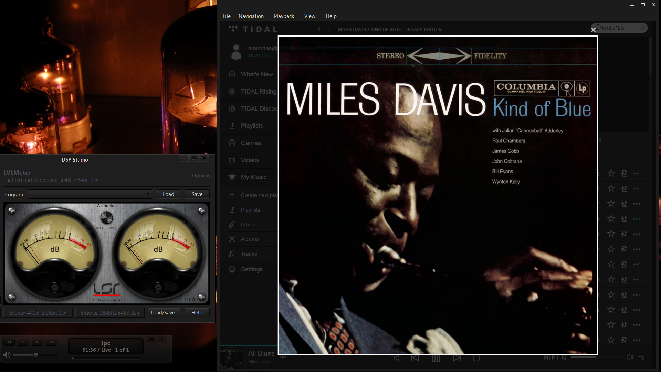Viewport: 661px width, 372px height.
Task: Open Videos in the TIDAL sidebar
Action: pos(250,160)
